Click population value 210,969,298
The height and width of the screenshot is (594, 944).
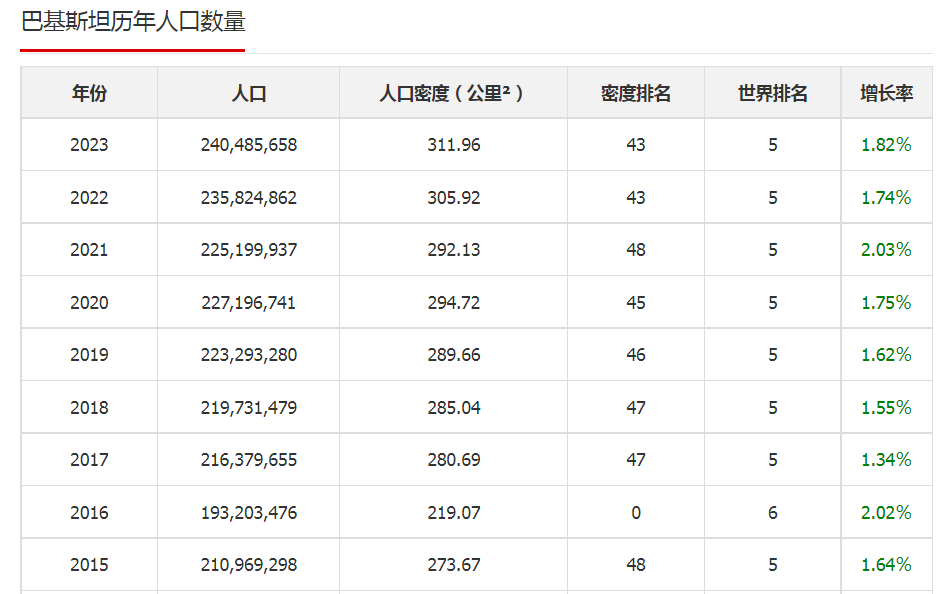click(x=248, y=565)
